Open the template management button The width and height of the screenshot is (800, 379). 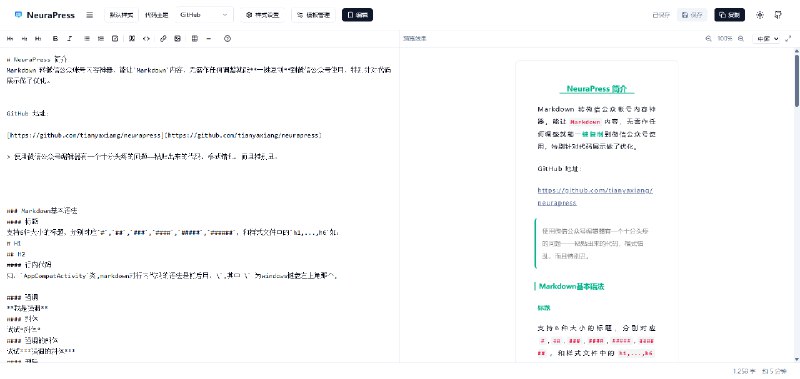(313, 15)
